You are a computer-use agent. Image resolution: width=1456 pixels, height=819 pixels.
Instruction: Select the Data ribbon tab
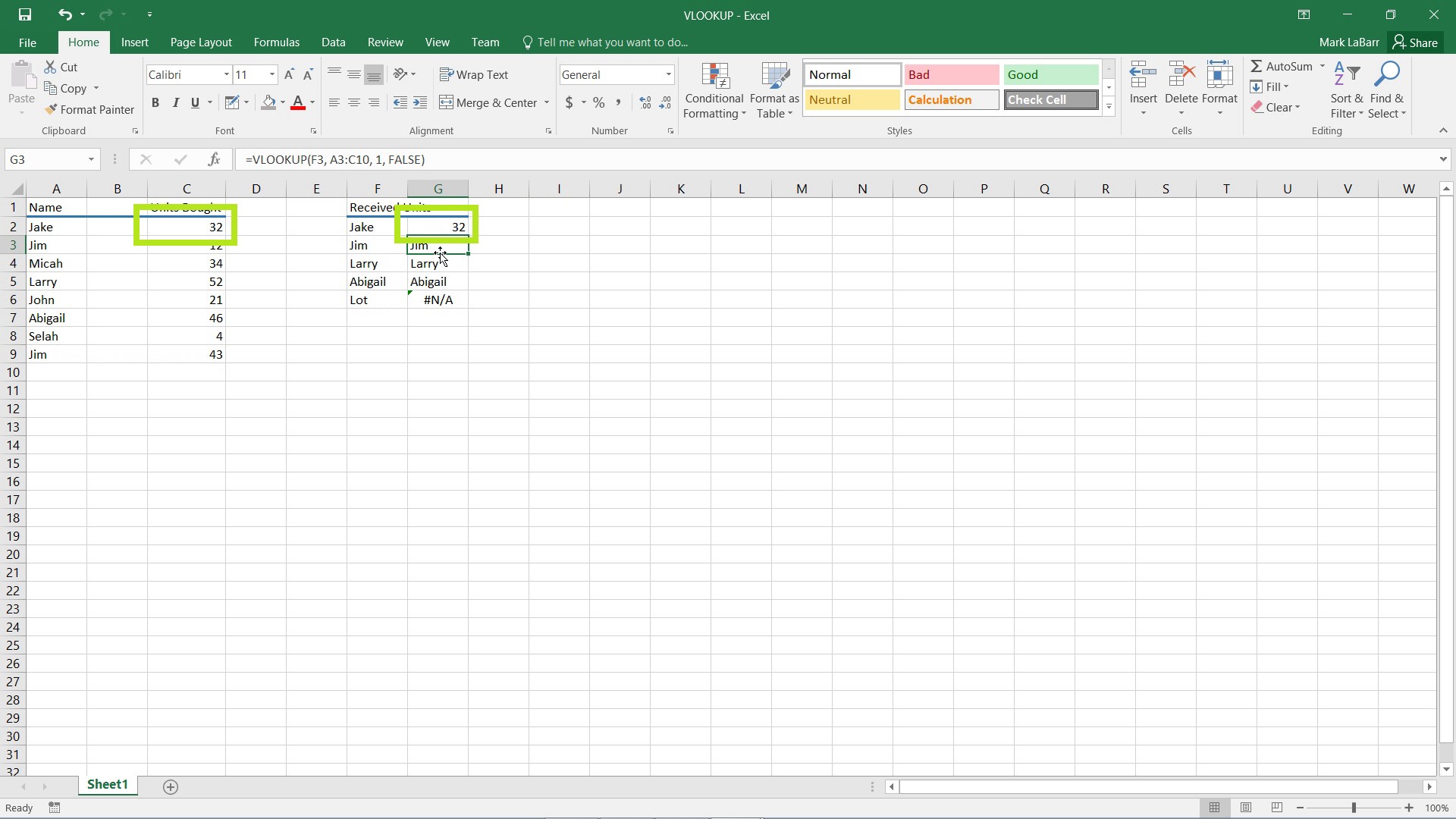click(334, 42)
